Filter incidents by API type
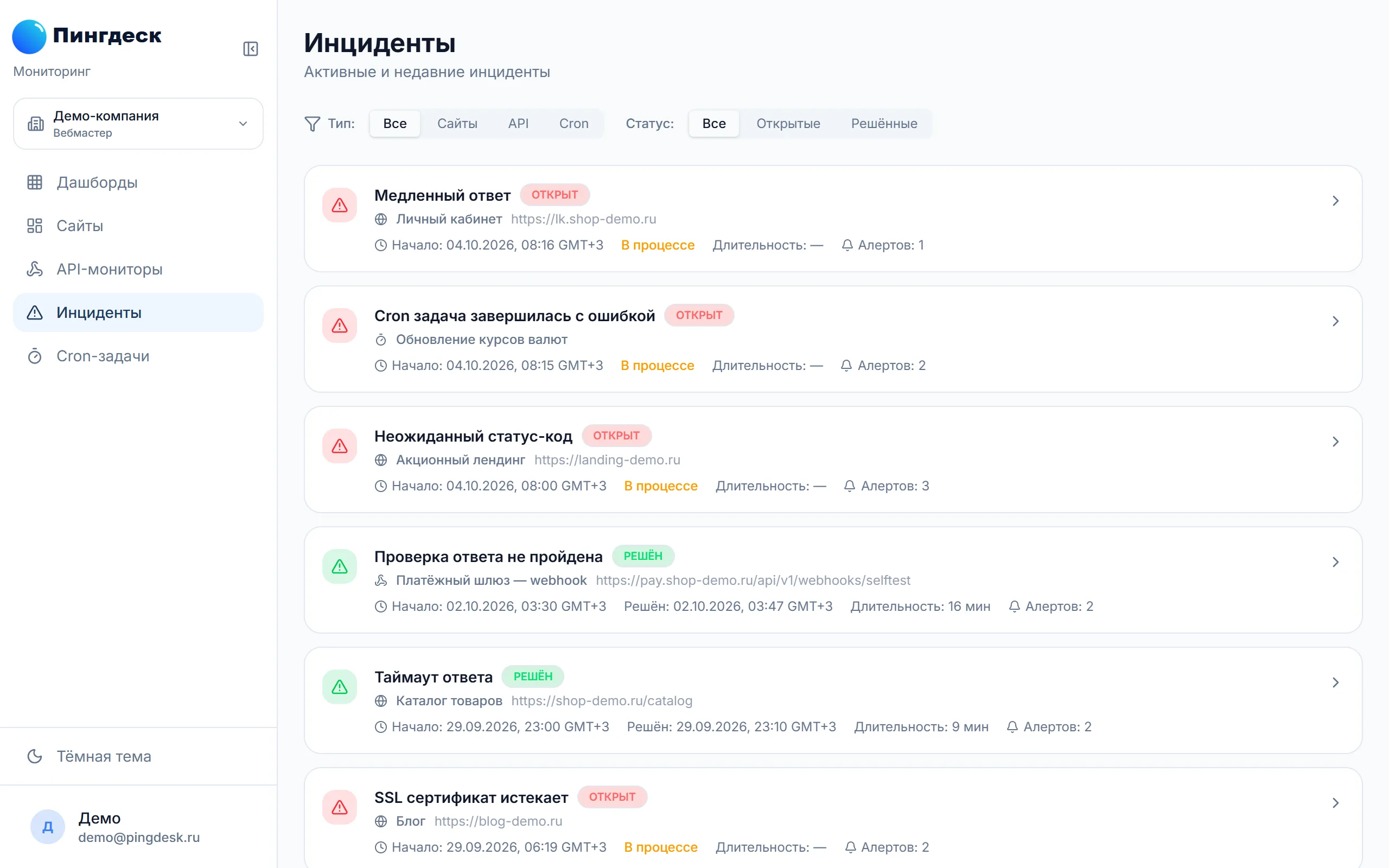The image size is (1389, 868). point(518,124)
